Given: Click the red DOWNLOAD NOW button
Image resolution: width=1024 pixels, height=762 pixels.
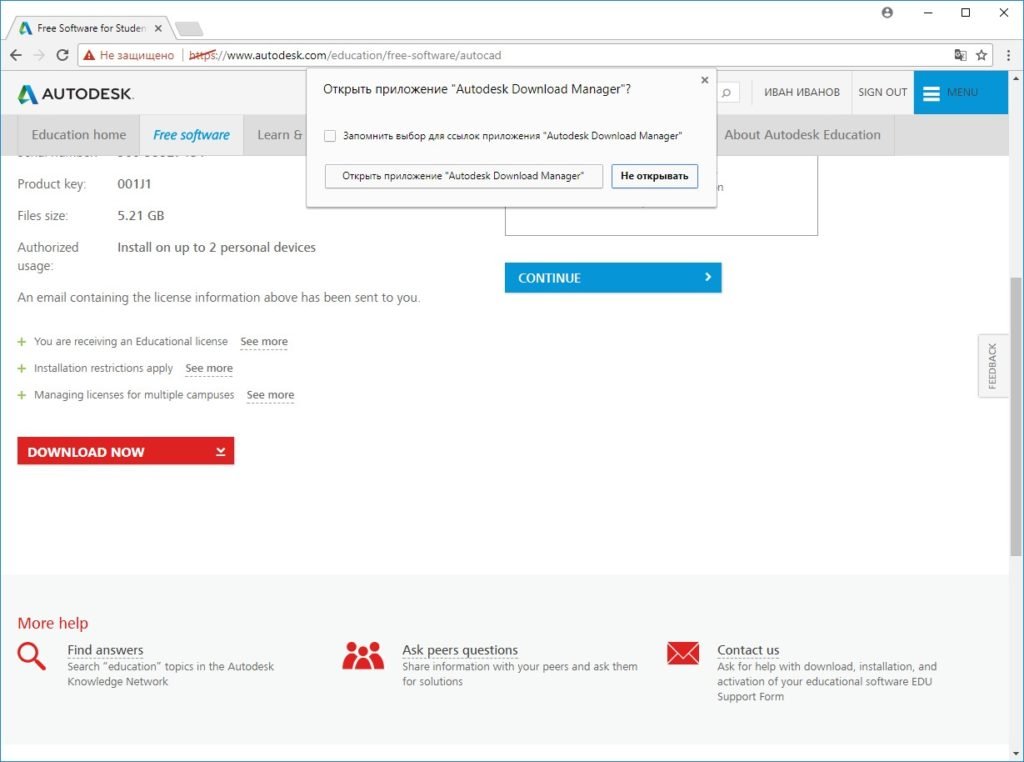Looking at the screenshot, I should [125, 451].
